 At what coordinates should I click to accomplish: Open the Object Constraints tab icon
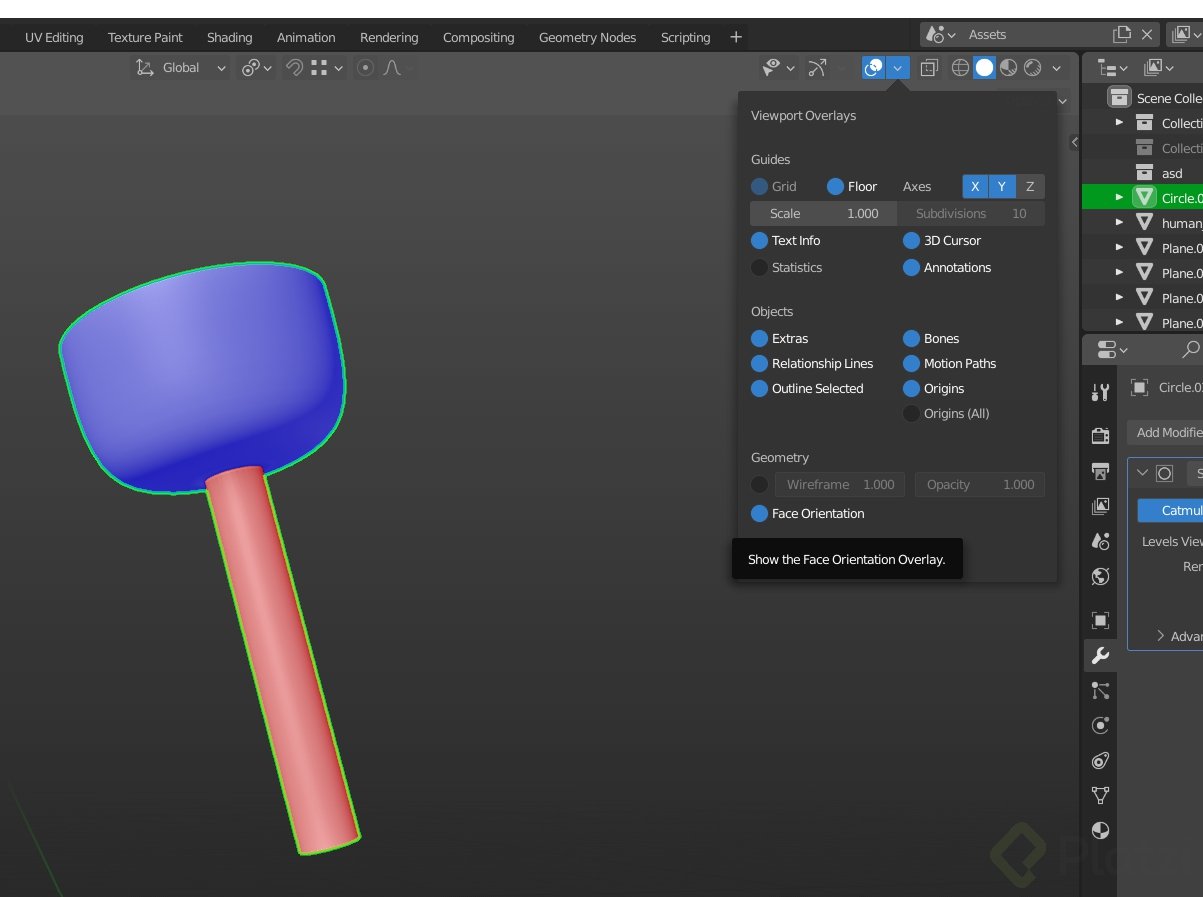1101,760
